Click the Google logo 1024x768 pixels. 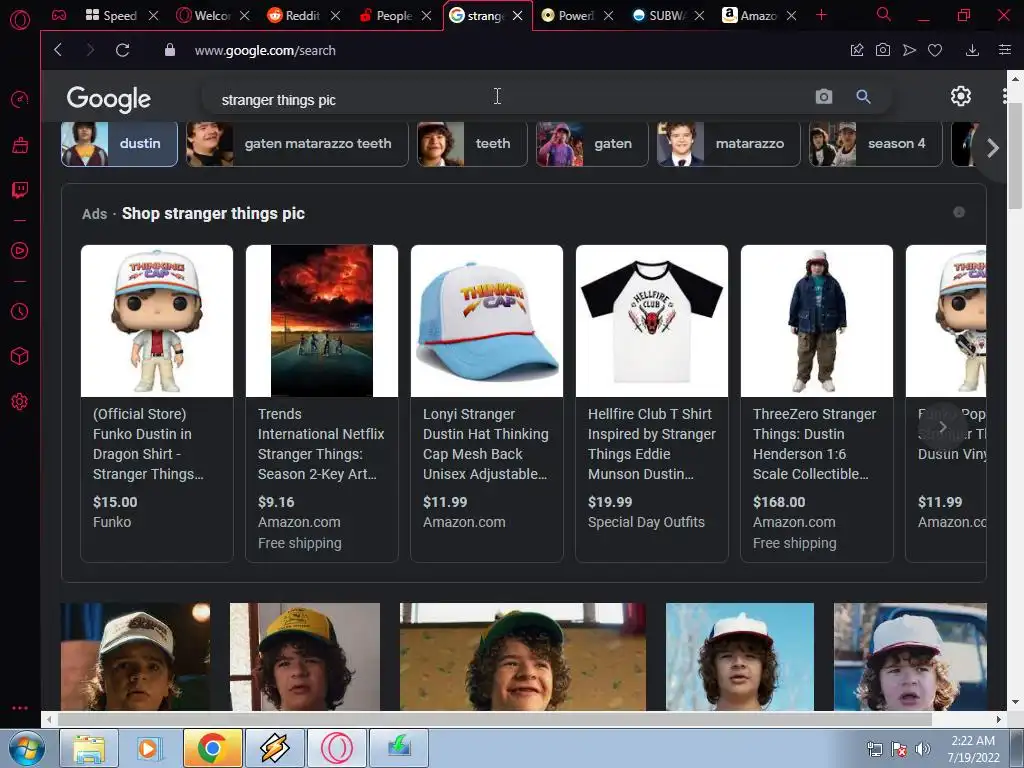tap(108, 99)
